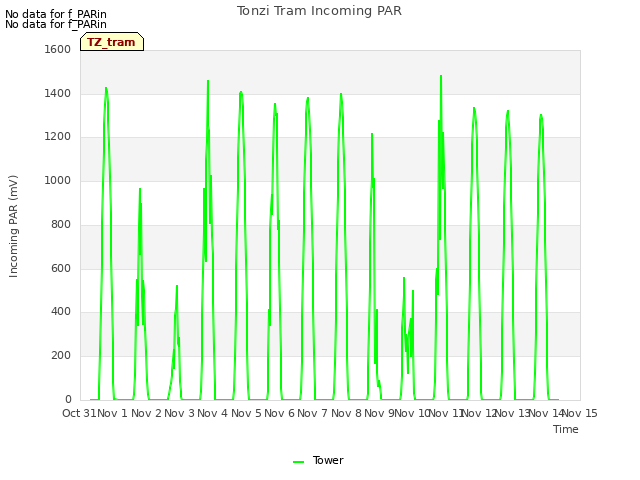
Task: Click the Nov 3 x-axis date label
Action: coord(179,413)
